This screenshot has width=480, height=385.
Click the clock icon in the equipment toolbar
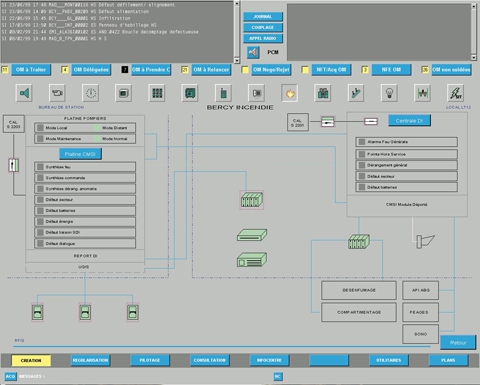91,93
